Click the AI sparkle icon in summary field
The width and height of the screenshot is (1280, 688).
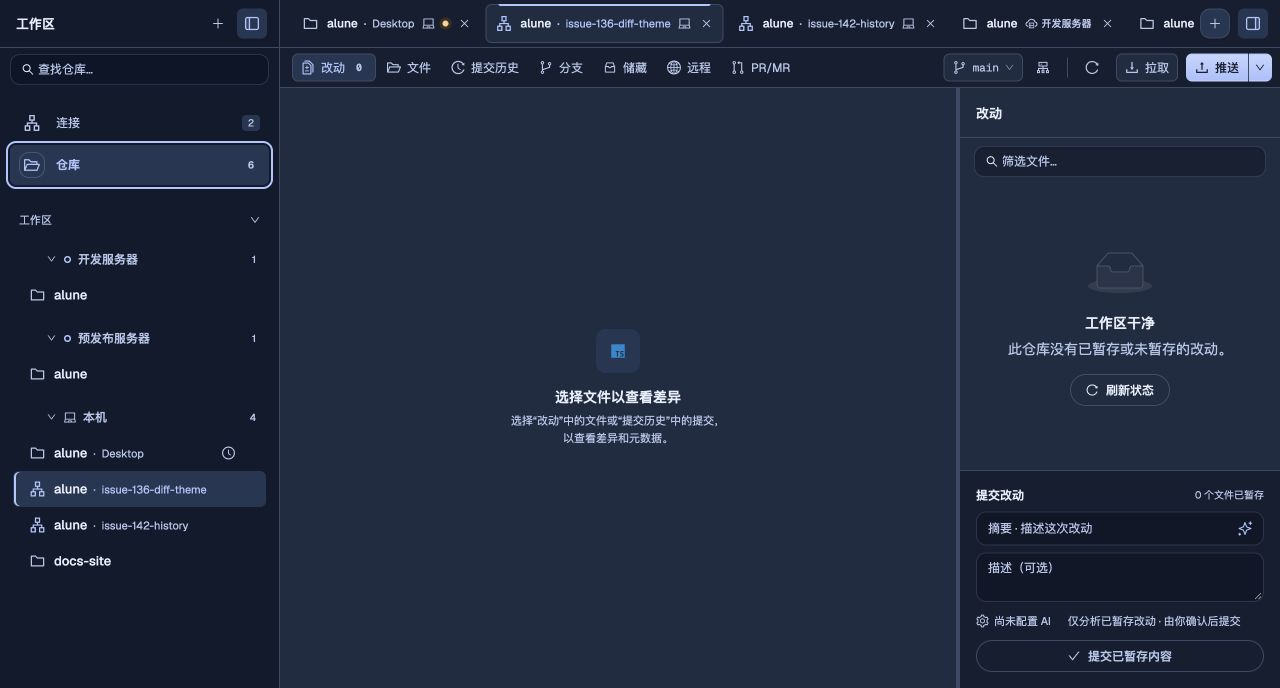coord(1245,528)
